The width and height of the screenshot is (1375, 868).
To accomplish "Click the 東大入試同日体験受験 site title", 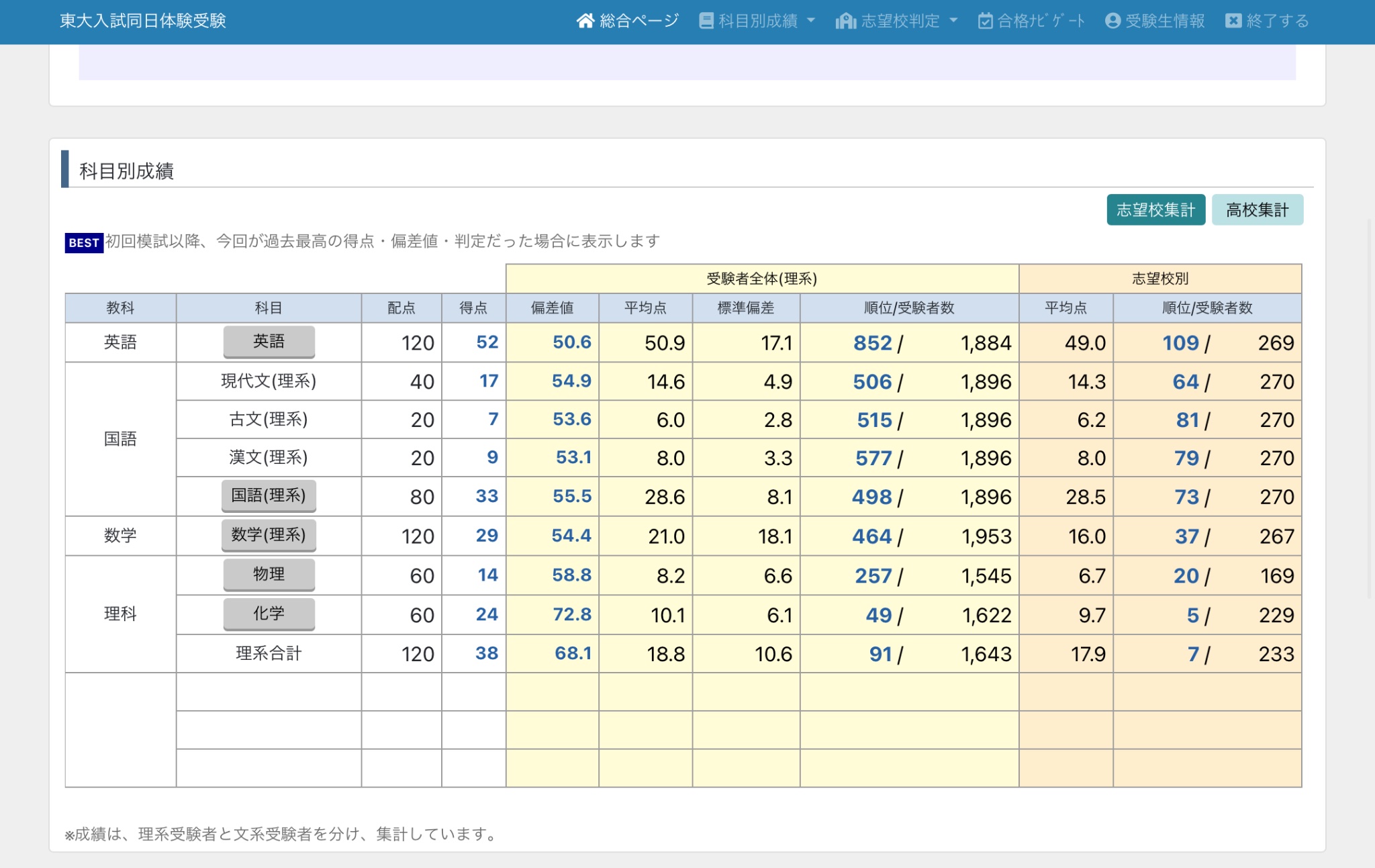I will pyautogui.click(x=143, y=21).
